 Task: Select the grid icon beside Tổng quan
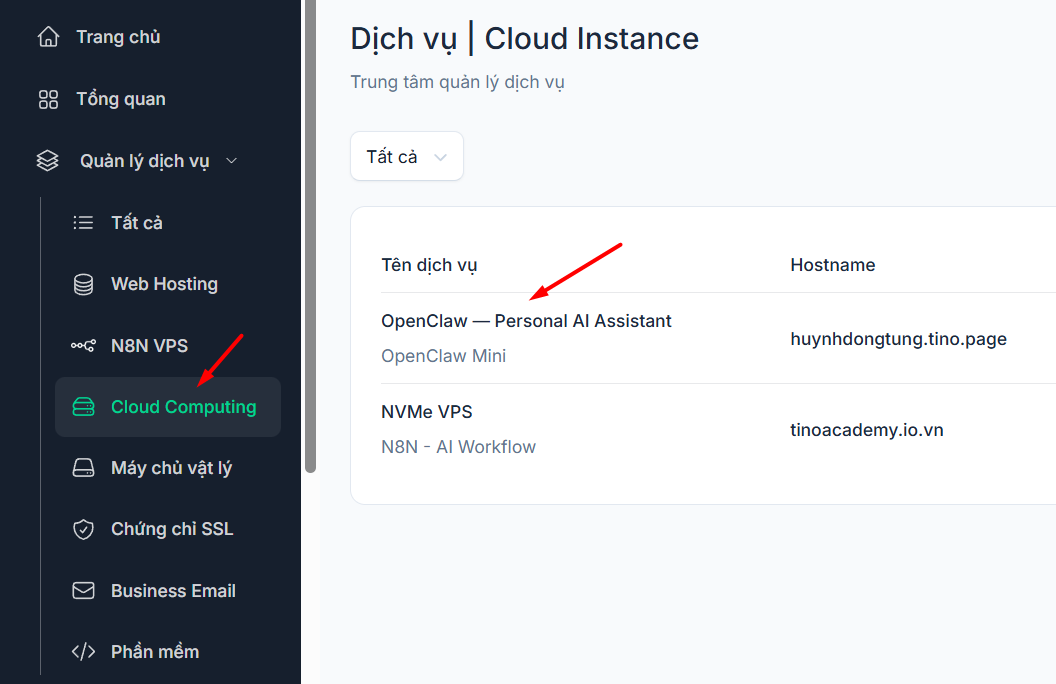[x=47, y=98]
